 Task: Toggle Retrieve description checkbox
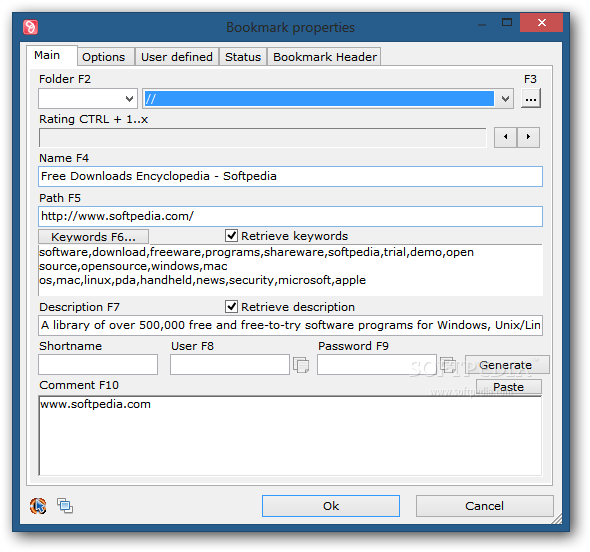pos(231,307)
